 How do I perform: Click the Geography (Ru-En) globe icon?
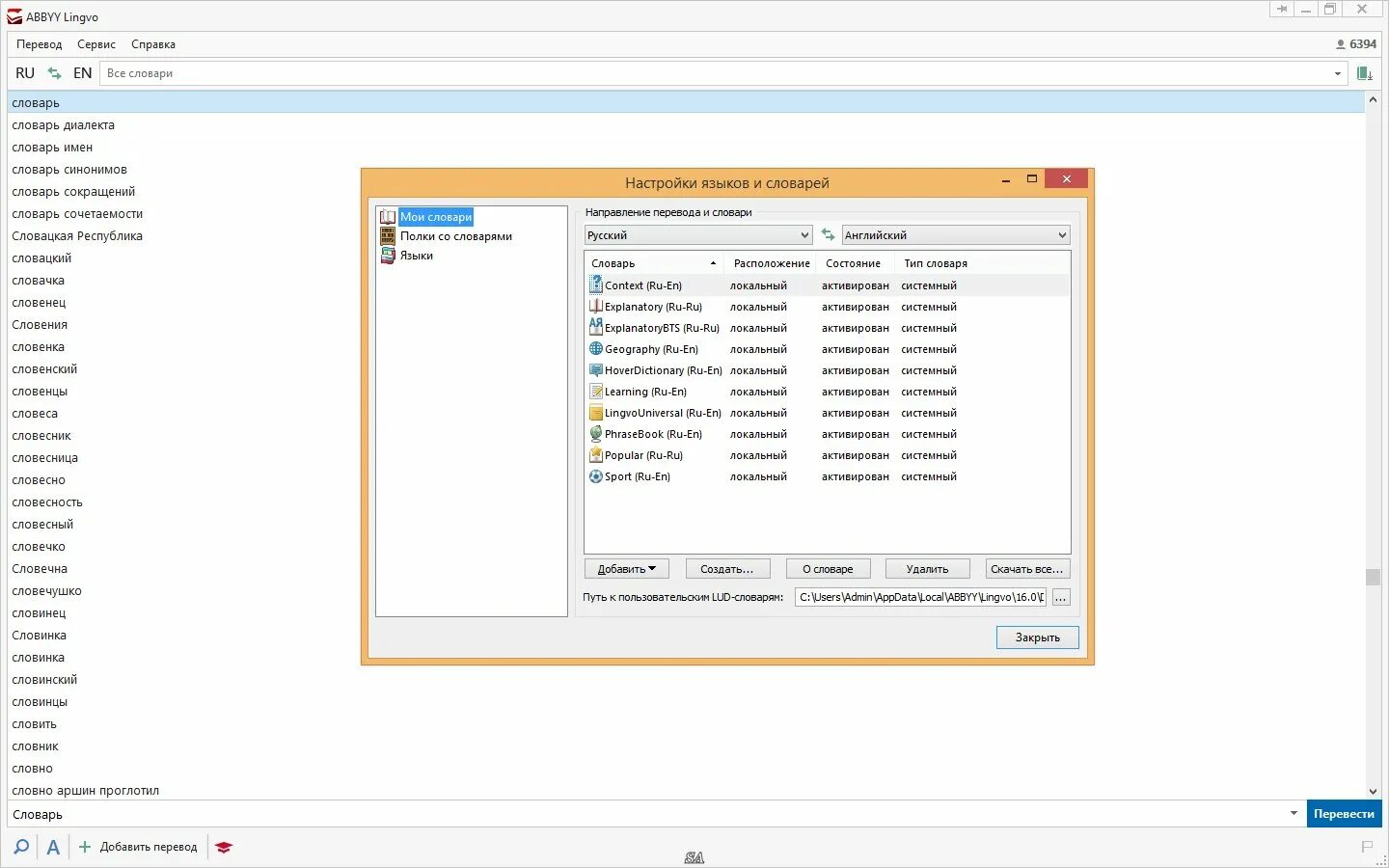click(x=596, y=348)
